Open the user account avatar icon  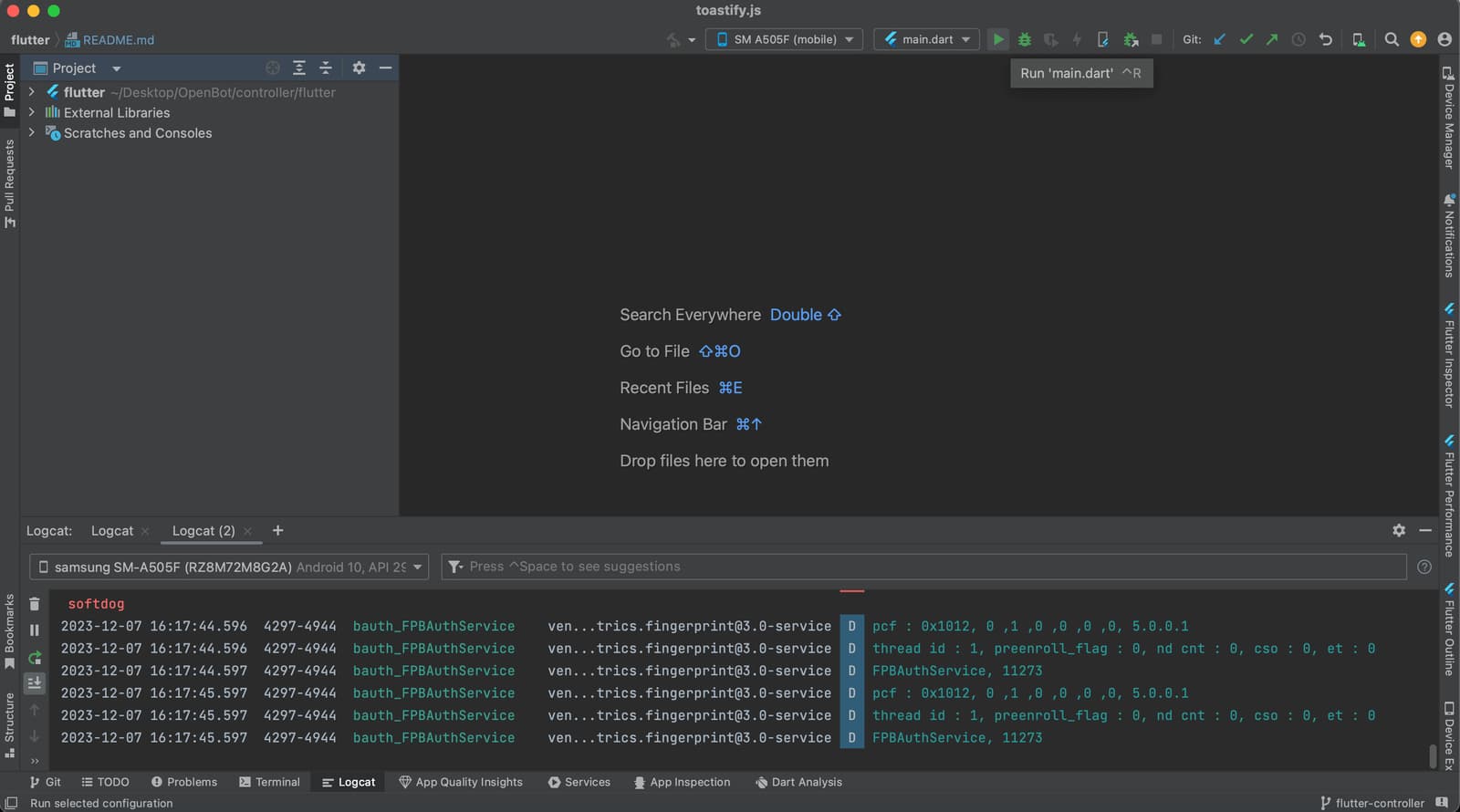(x=1444, y=39)
